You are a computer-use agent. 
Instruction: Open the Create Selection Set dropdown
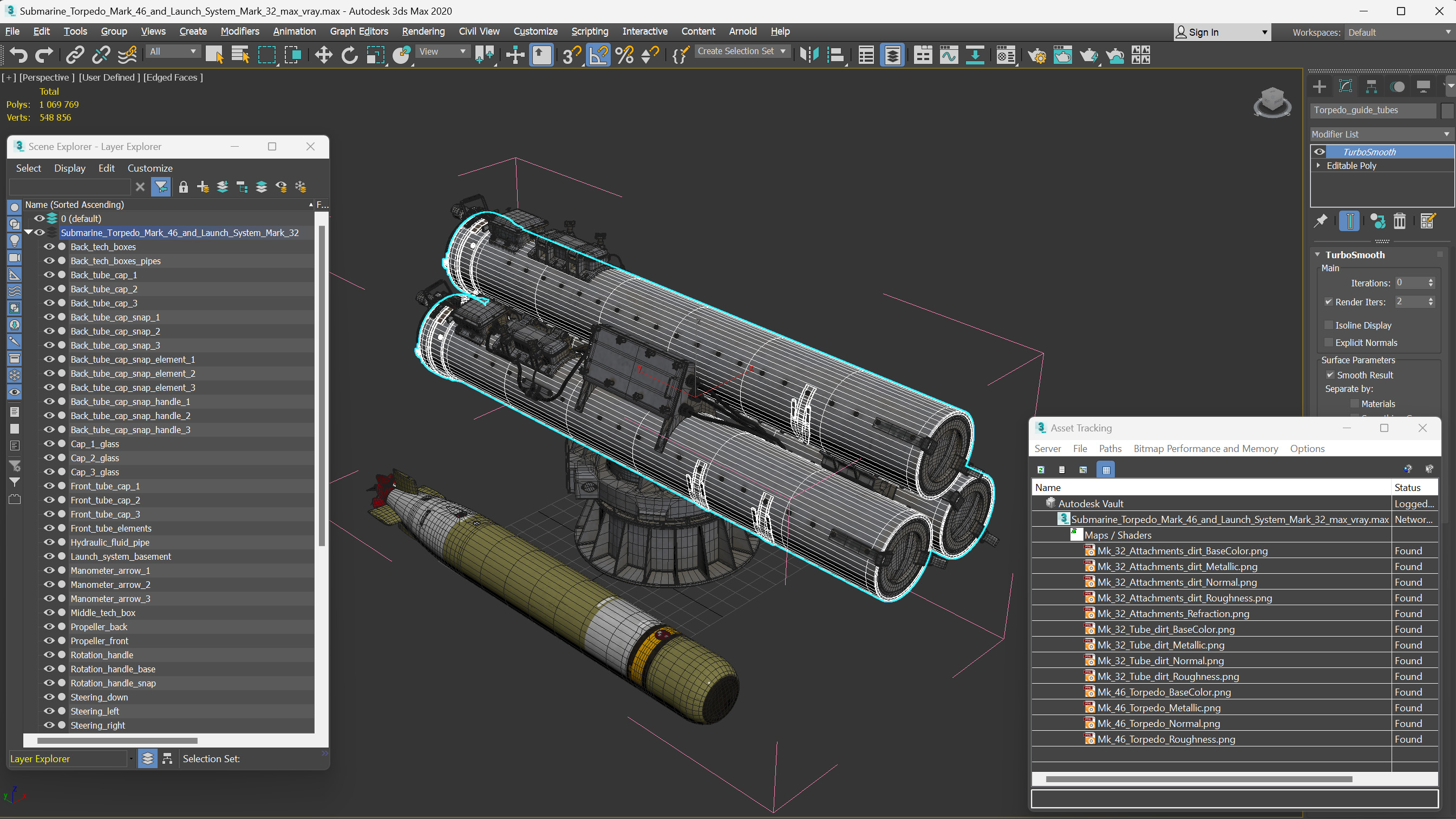point(742,51)
